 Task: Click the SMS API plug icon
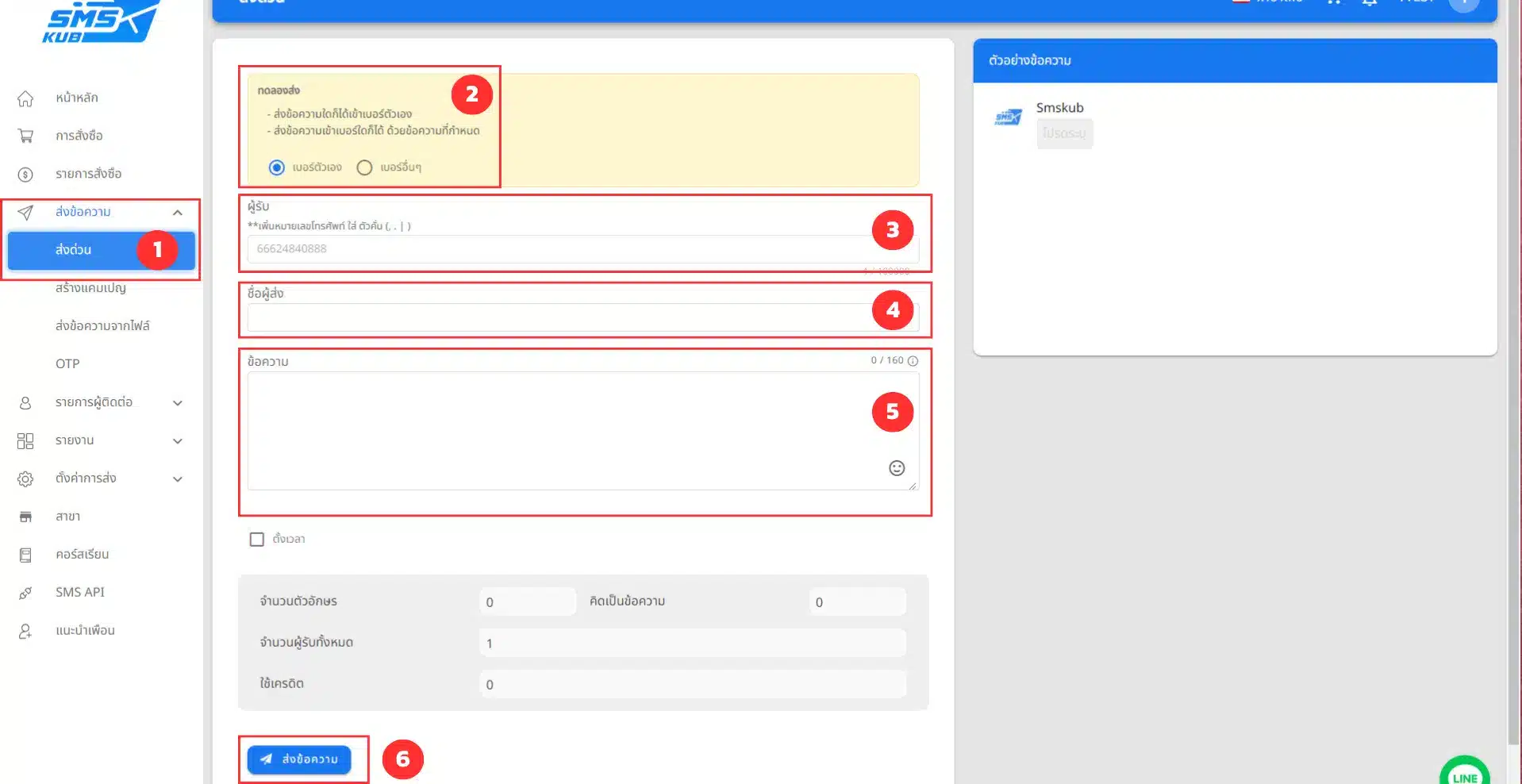[x=25, y=593]
